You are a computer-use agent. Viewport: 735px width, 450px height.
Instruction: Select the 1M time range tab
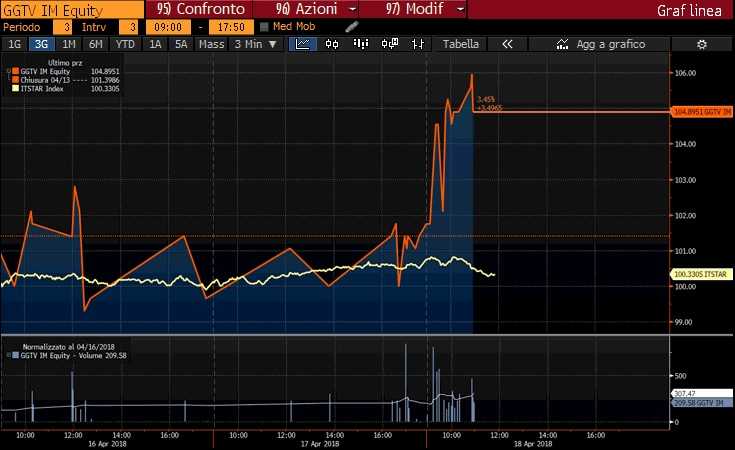pyautogui.click(x=68, y=44)
